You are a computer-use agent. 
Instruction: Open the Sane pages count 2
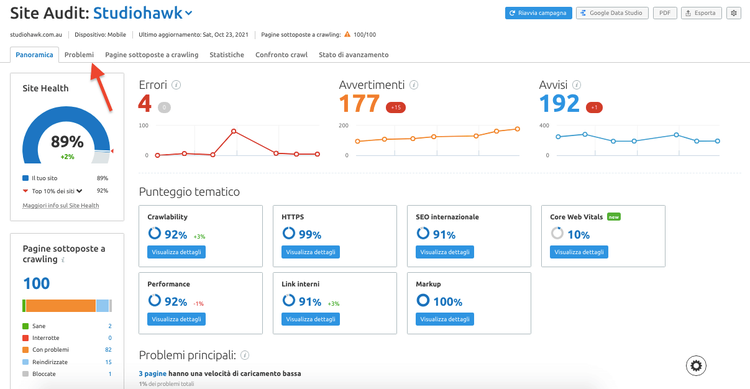(x=110, y=326)
